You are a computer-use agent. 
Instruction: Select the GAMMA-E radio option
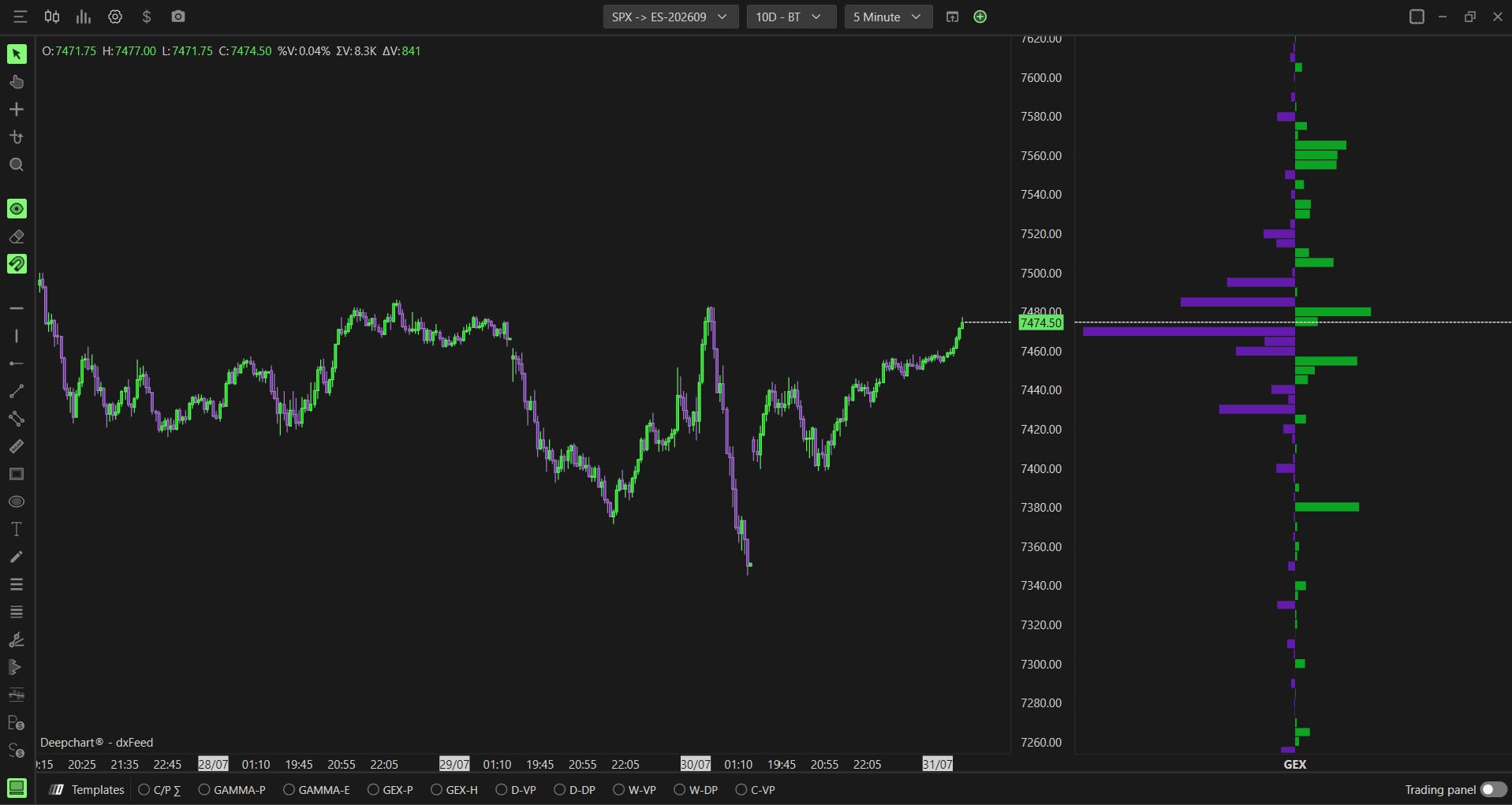click(316, 789)
